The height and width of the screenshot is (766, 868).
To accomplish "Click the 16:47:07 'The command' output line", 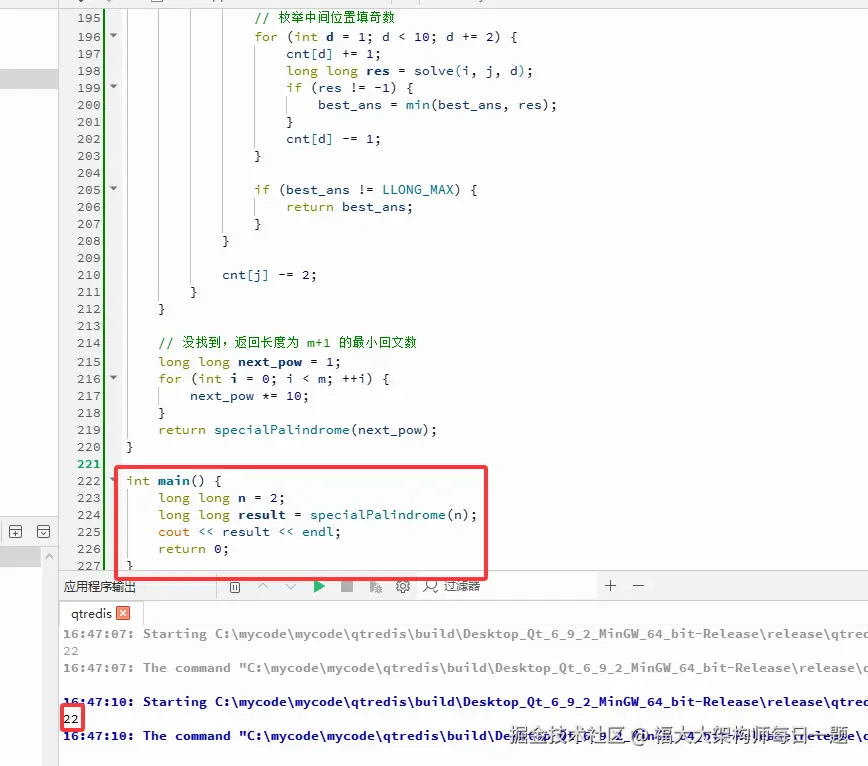I will [465, 668].
